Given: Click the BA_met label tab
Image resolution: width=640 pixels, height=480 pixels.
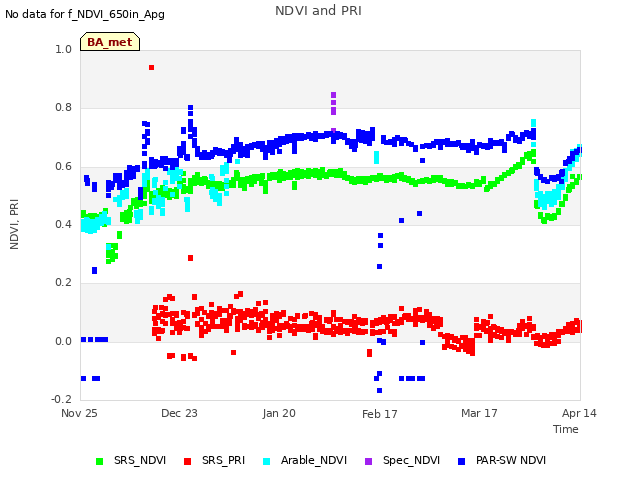Looking at the screenshot, I should 110,42.
